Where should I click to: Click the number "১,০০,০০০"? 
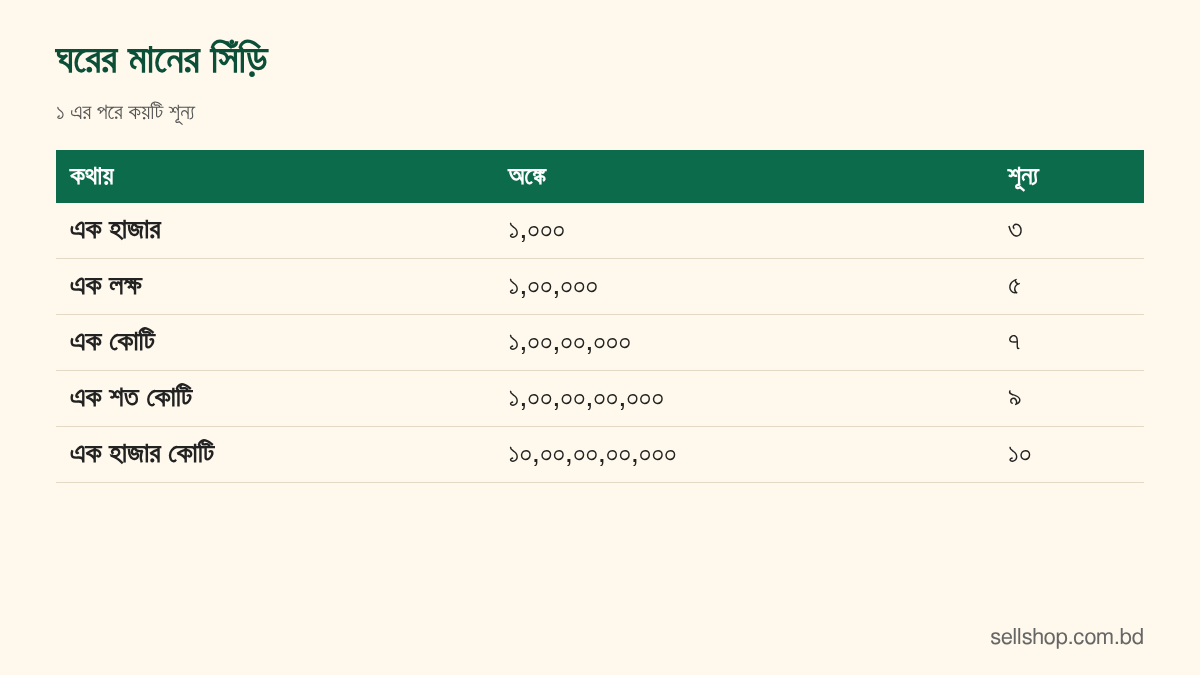tap(553, 287)
